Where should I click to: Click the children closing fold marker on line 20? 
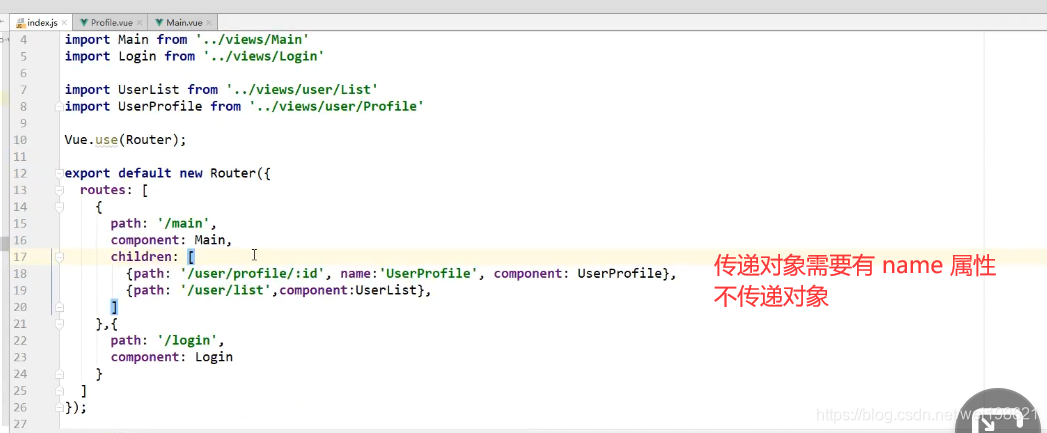[x=59, y=307]
